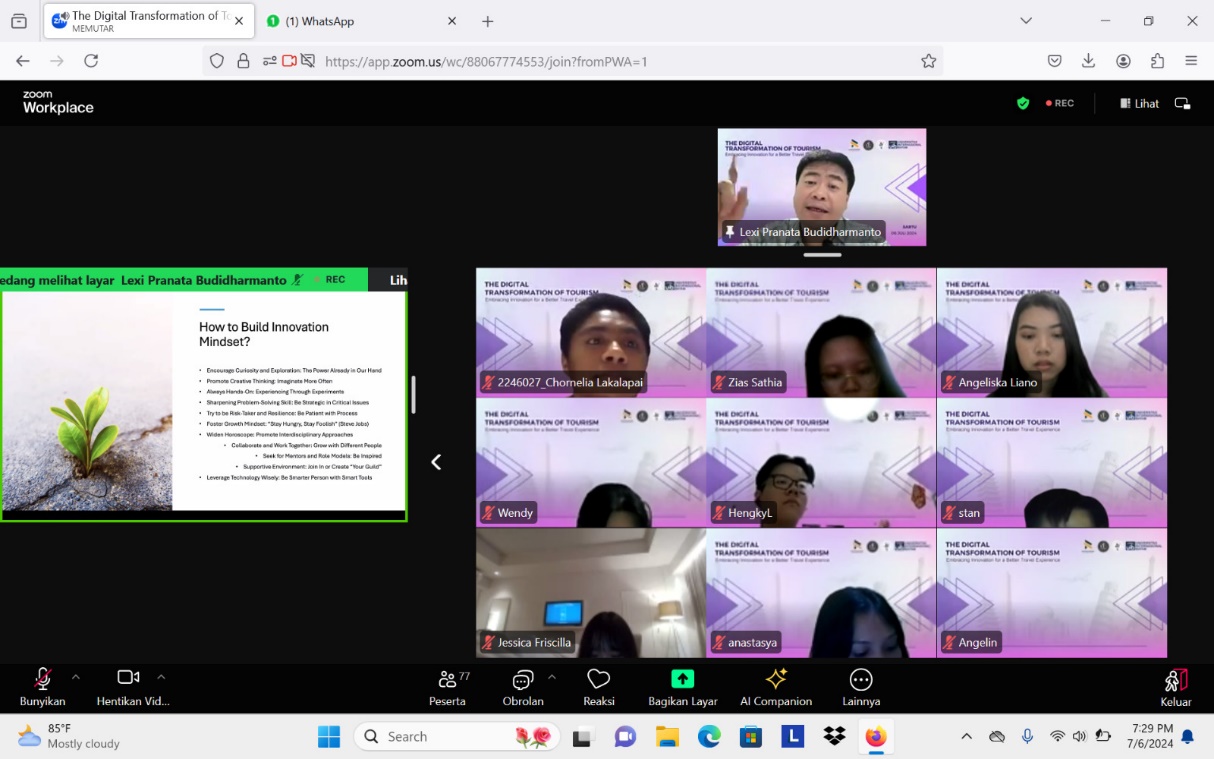Open the Lainnya more options

860,687
